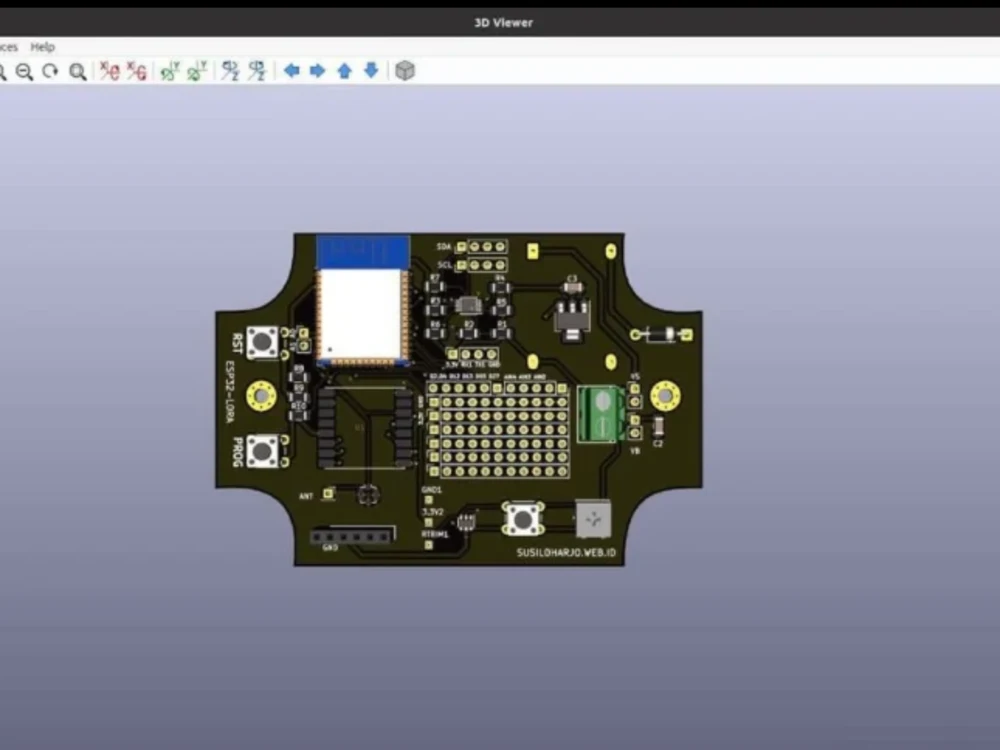1000x750 pixels.
Task: Pan the board view right
Action: [317, 71]
